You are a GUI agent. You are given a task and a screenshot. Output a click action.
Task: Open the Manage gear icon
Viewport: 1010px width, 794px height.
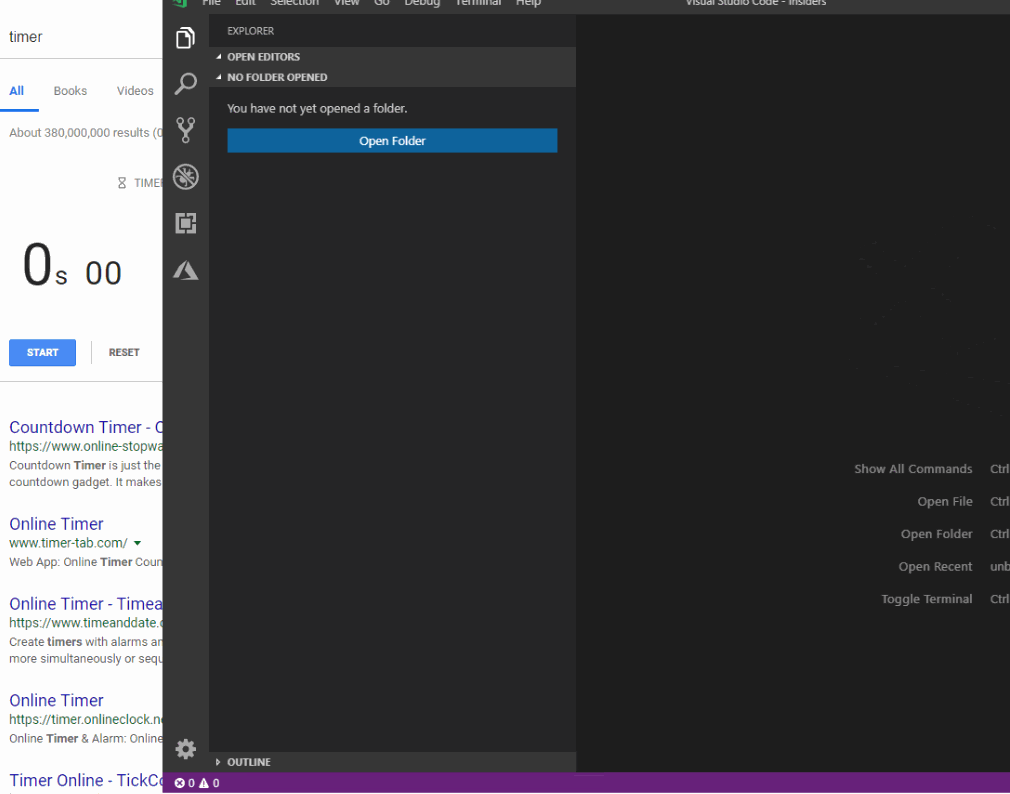(x=186, y=748)
